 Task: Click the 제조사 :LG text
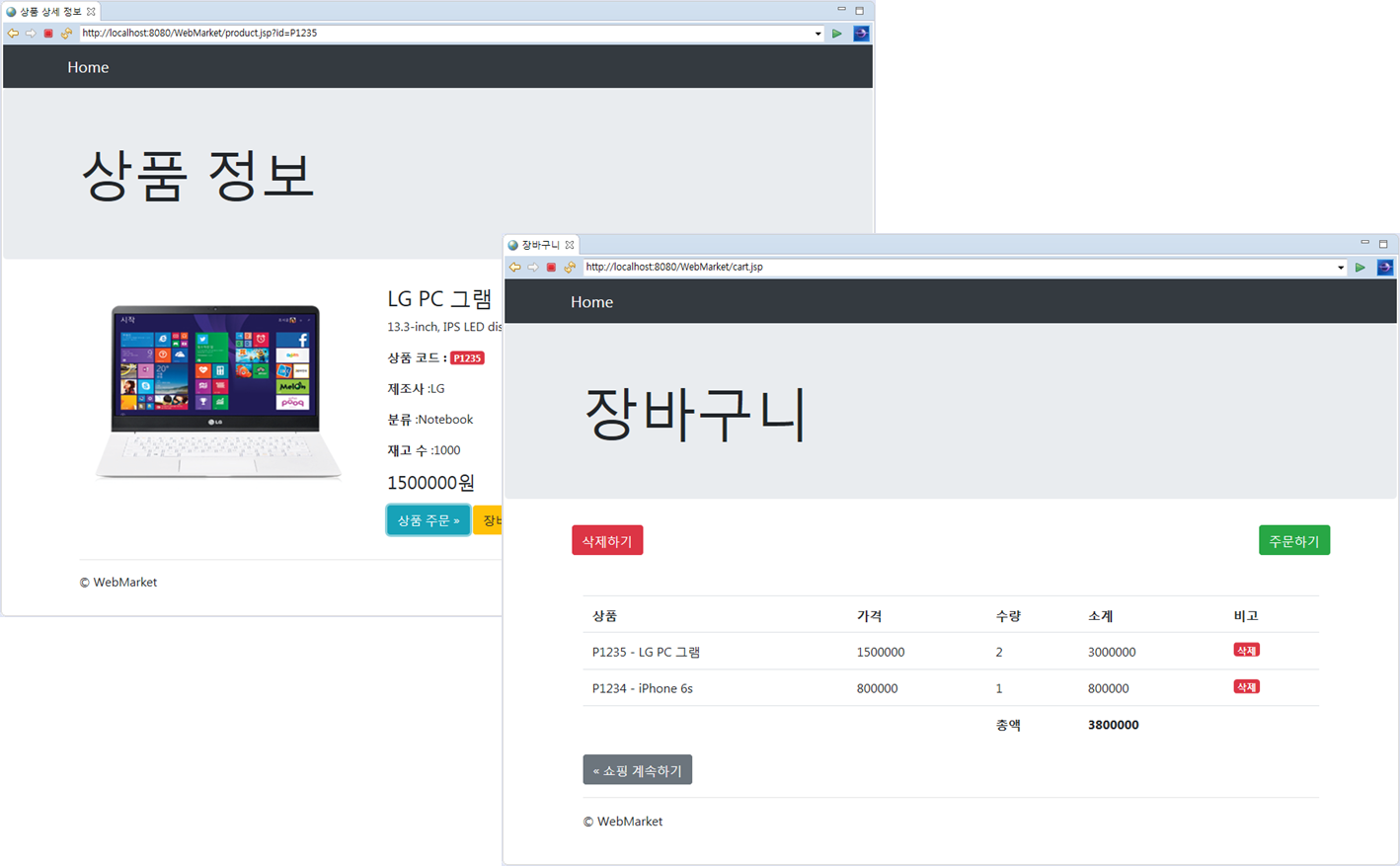[416, 389]
